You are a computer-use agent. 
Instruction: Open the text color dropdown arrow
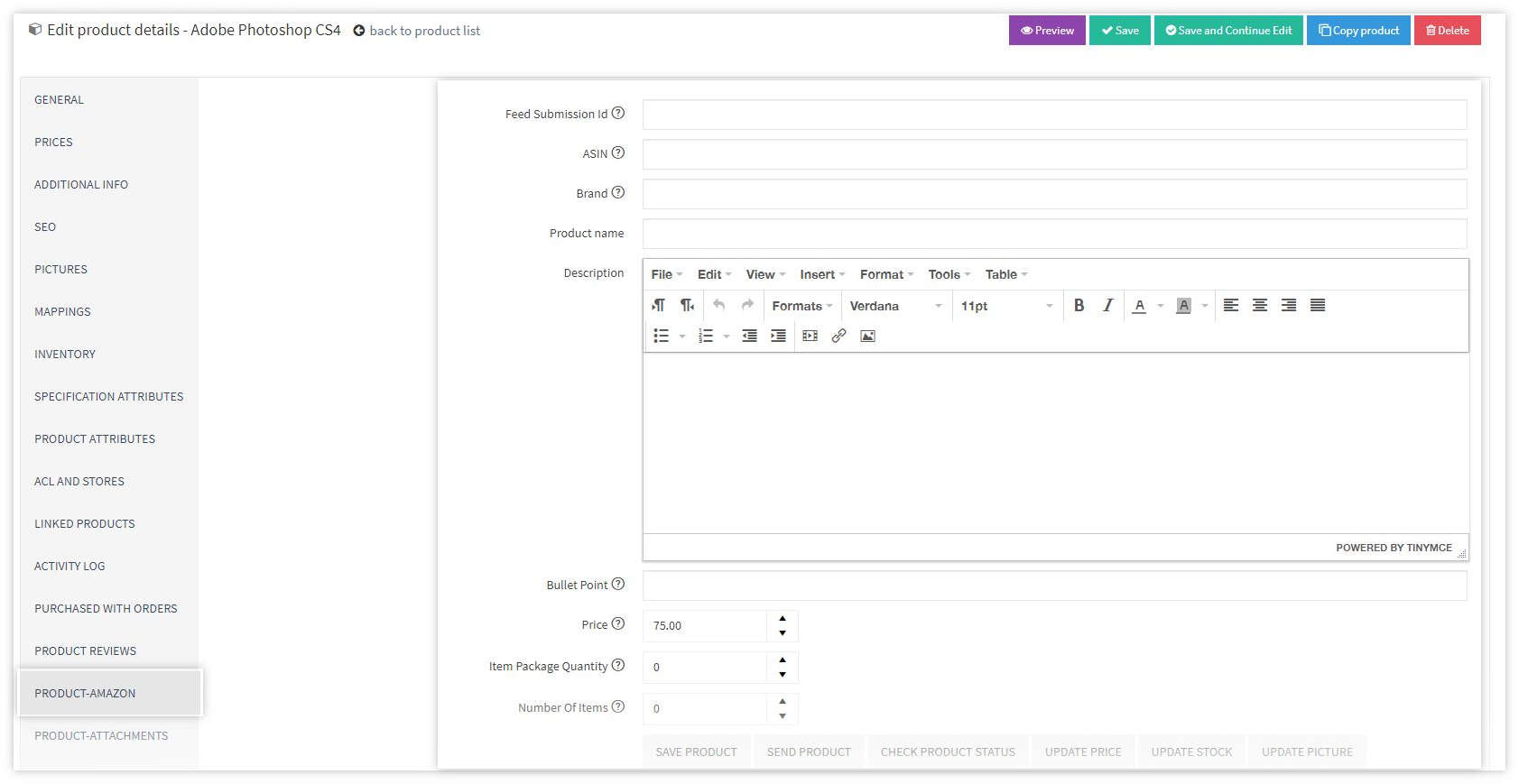pos(1161,306)
